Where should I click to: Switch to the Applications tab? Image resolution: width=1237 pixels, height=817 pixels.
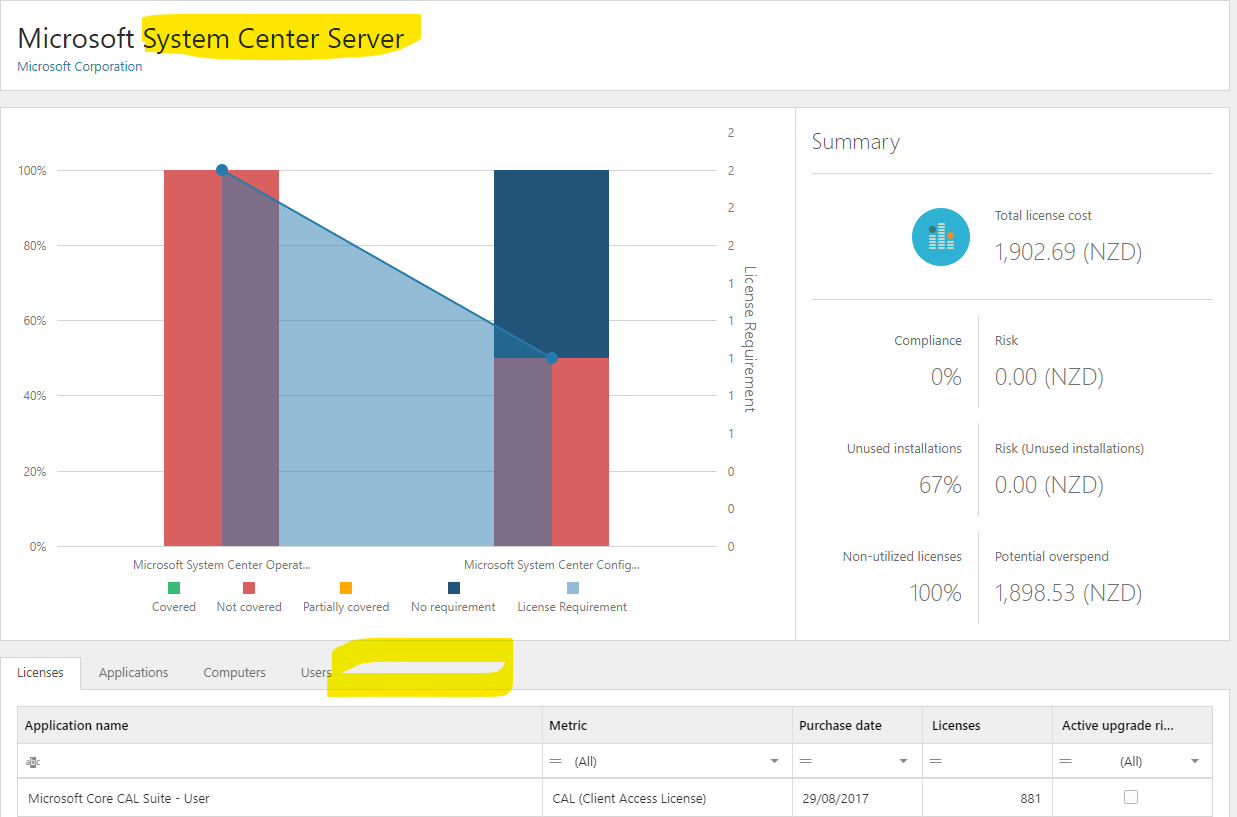pyautogui.click(x=133, y=672)
